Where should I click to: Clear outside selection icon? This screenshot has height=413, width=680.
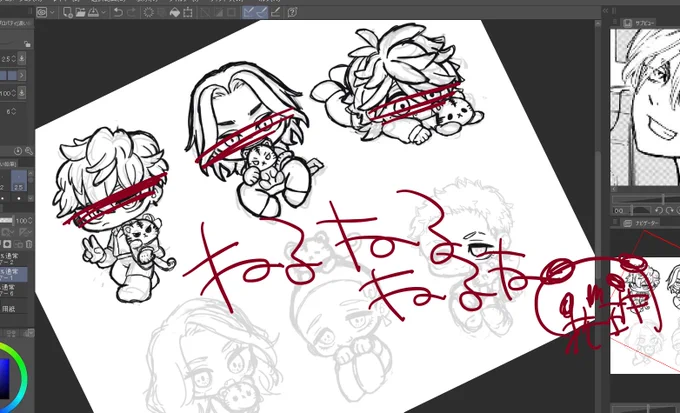point(162,12)
